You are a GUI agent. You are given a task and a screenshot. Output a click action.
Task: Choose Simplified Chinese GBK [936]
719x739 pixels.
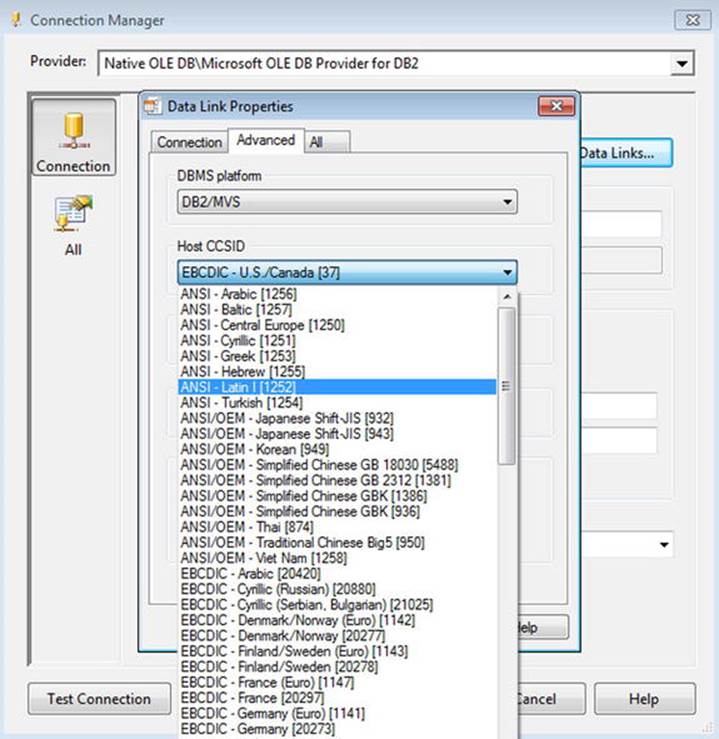click(337, 511)
